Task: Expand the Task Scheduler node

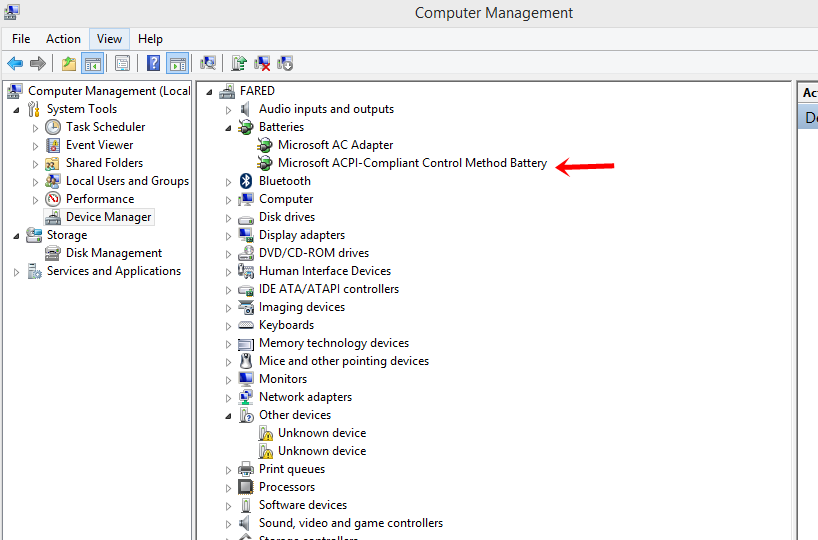Action: pyautogui.click(x=35, y=128)
